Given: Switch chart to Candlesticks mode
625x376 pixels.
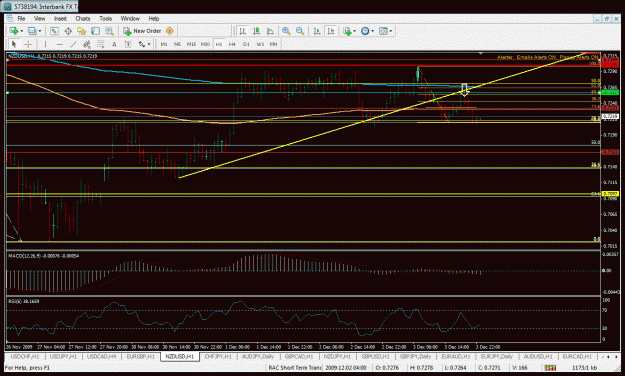Looking at the screenshot, I should [x=256, y=31].
